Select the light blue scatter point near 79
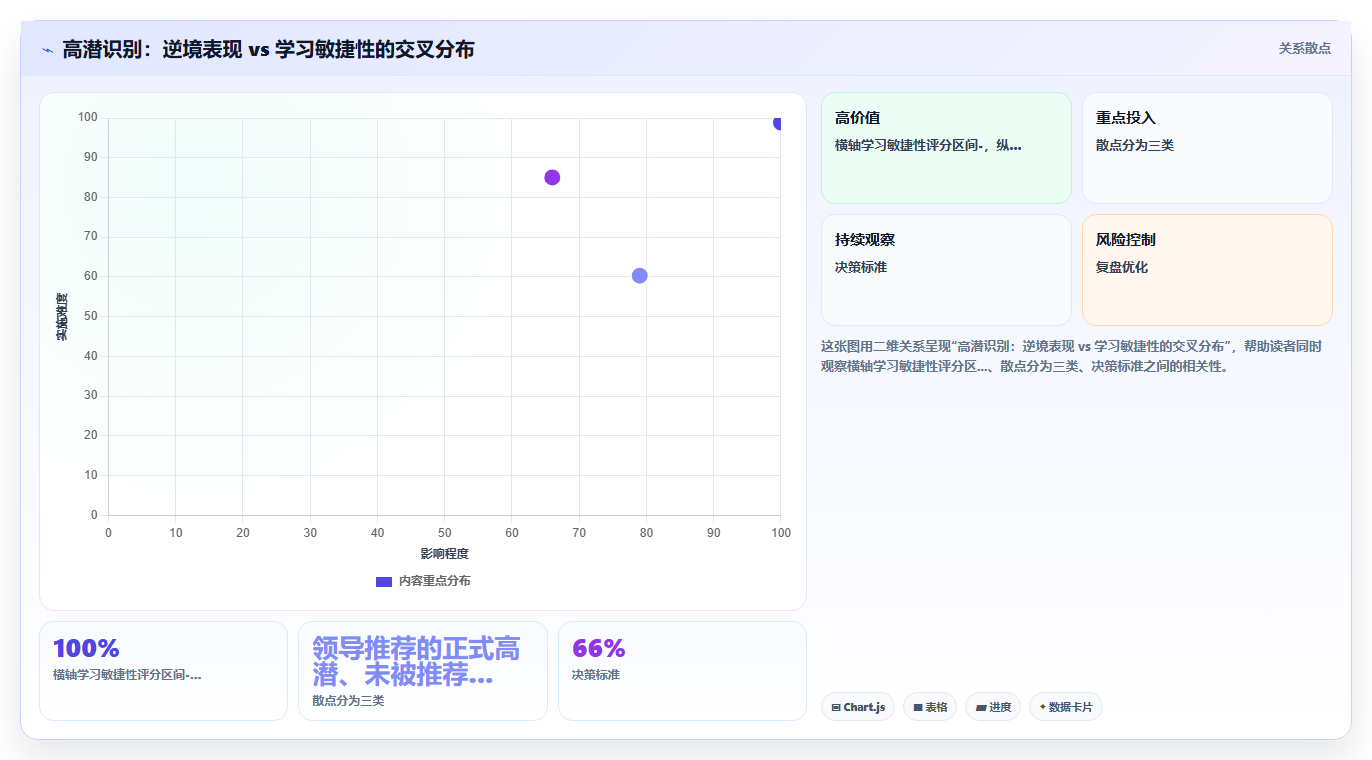Viewport: 1372px width, 760px height. coord(640,276)
